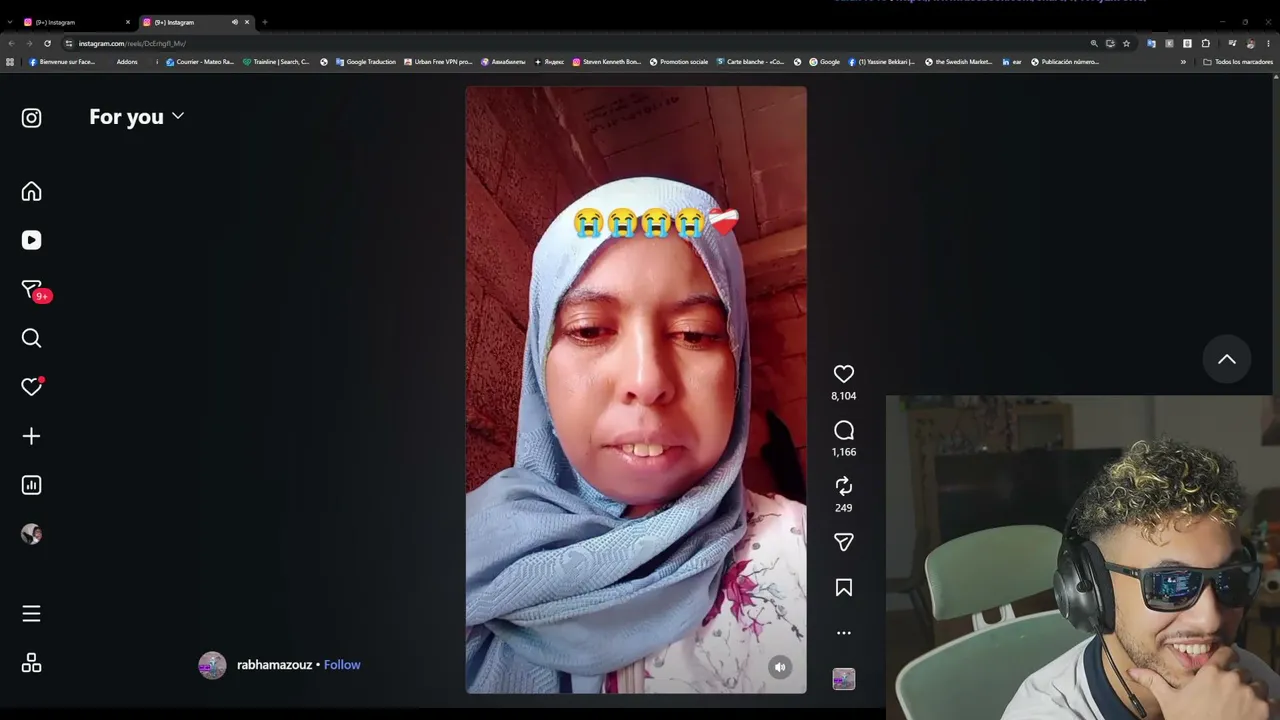This screenshot has height=720, width=1280.
Task: Bookmark this page with the star icon
Action: coord(1126,43)
